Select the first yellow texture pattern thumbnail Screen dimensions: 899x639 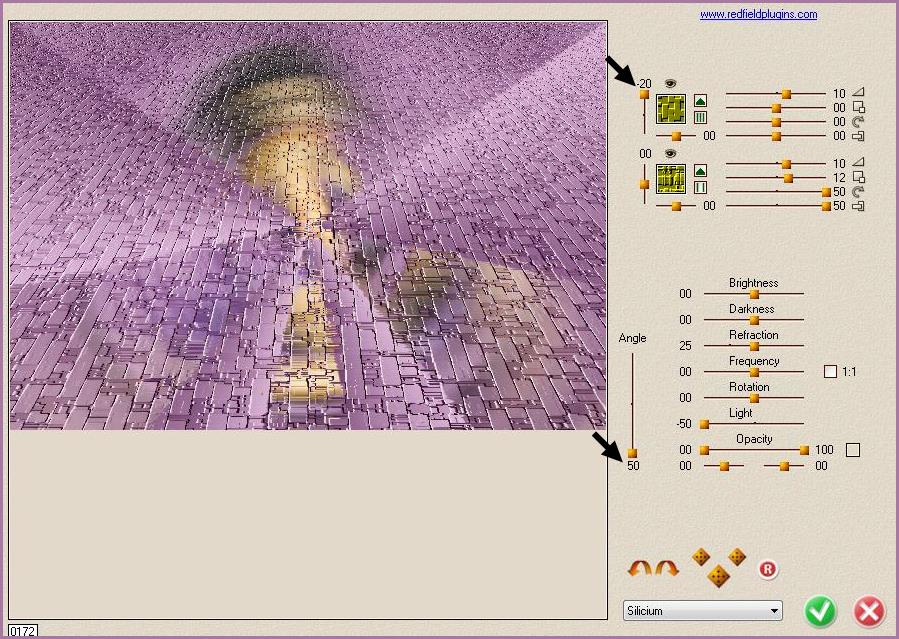coord(670,109)
